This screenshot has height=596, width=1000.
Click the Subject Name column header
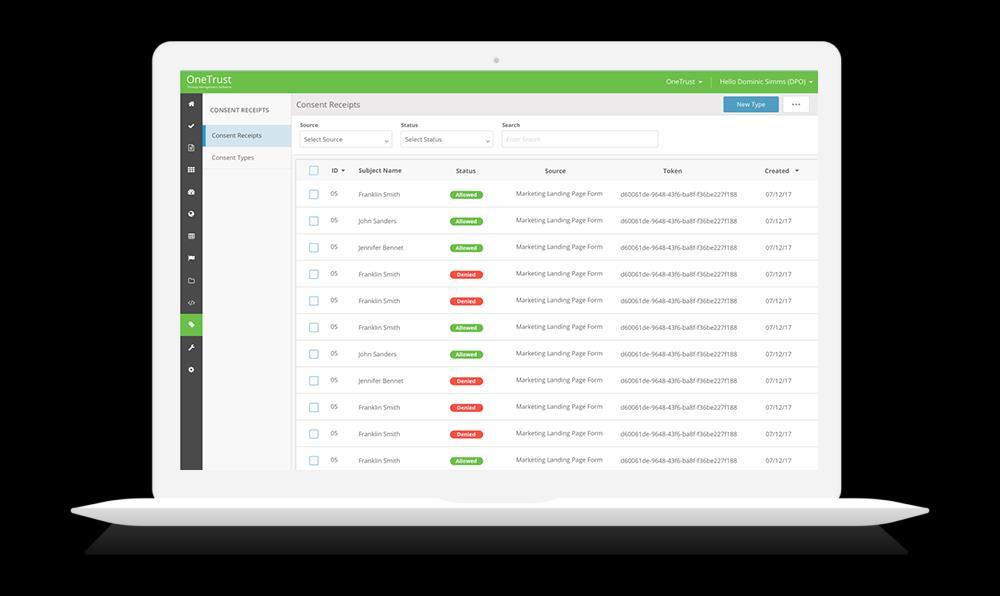point(380,171)
